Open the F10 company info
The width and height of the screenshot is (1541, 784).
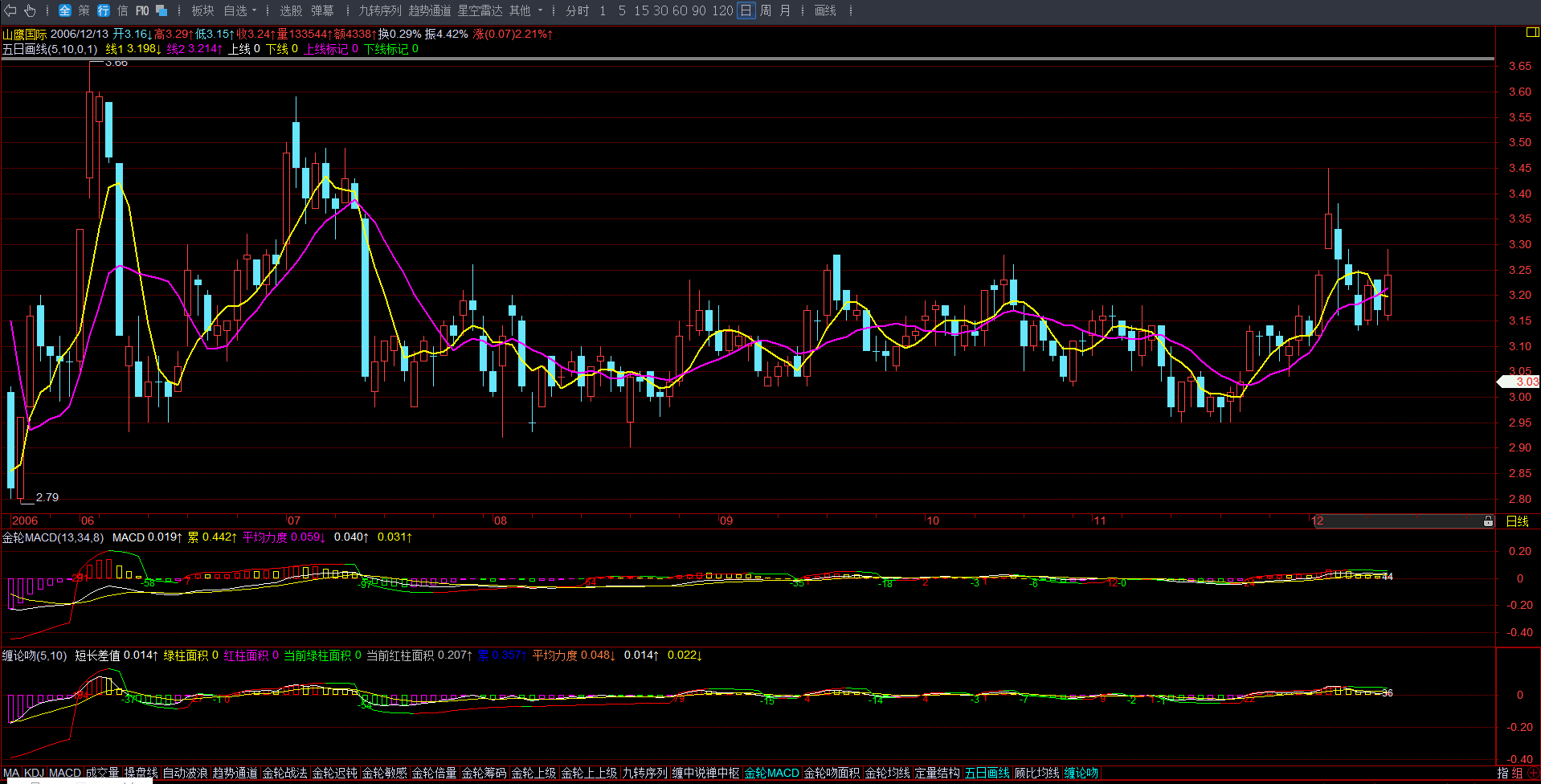pos(142,10)
